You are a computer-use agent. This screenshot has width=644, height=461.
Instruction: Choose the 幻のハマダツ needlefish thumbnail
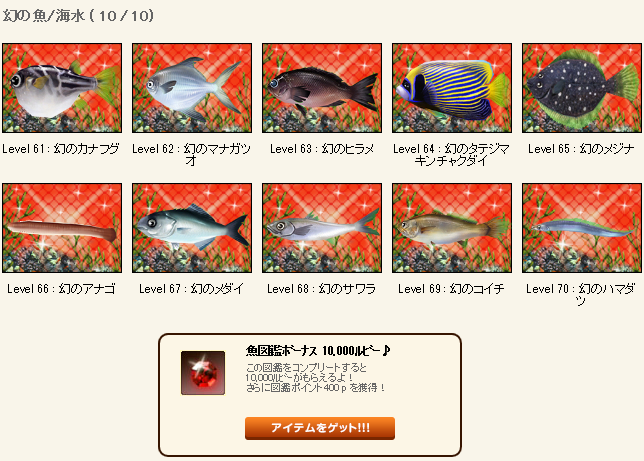[582, 228]
